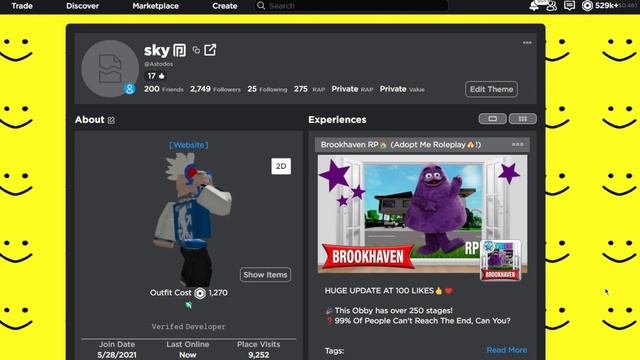
Task: Click the Join Date value 5/28/2021
Action: coord(117,355)
